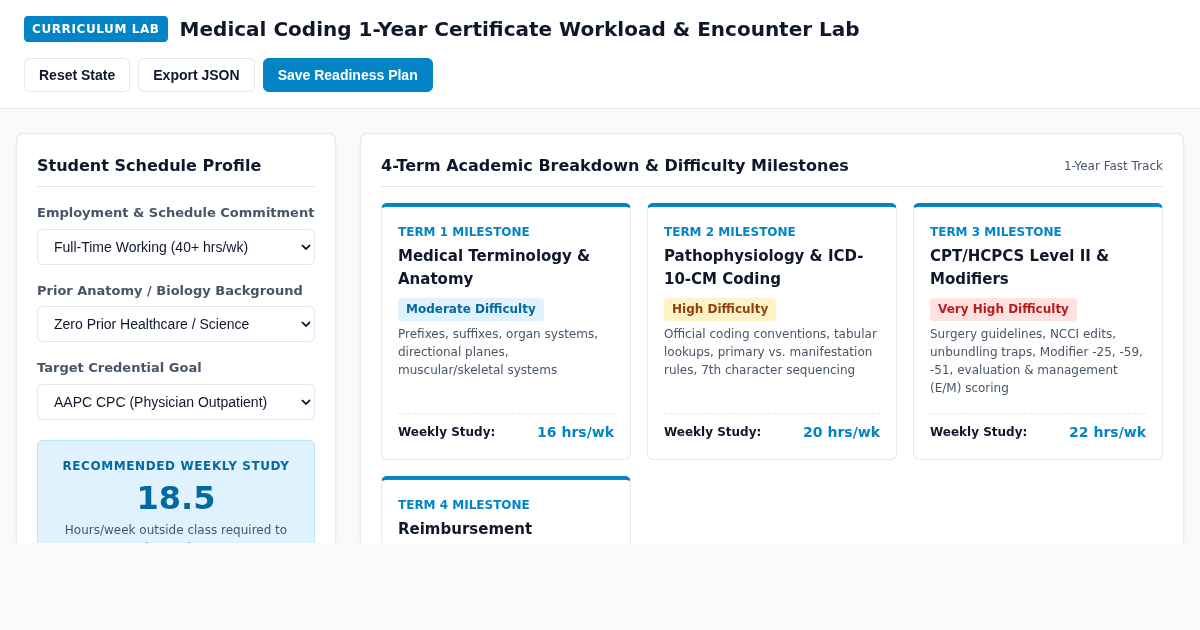
Task: Click the 18.5 recommended hours figure
Action: [x=176, y=498]
